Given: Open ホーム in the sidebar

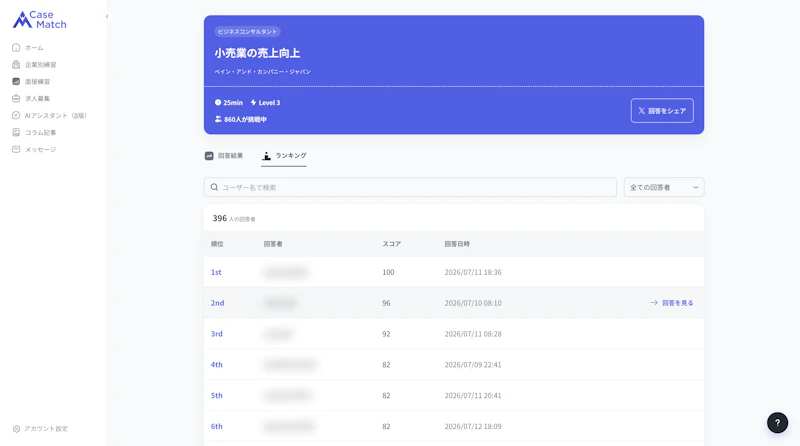Looking at the screenshot, I should click(34, 47).
